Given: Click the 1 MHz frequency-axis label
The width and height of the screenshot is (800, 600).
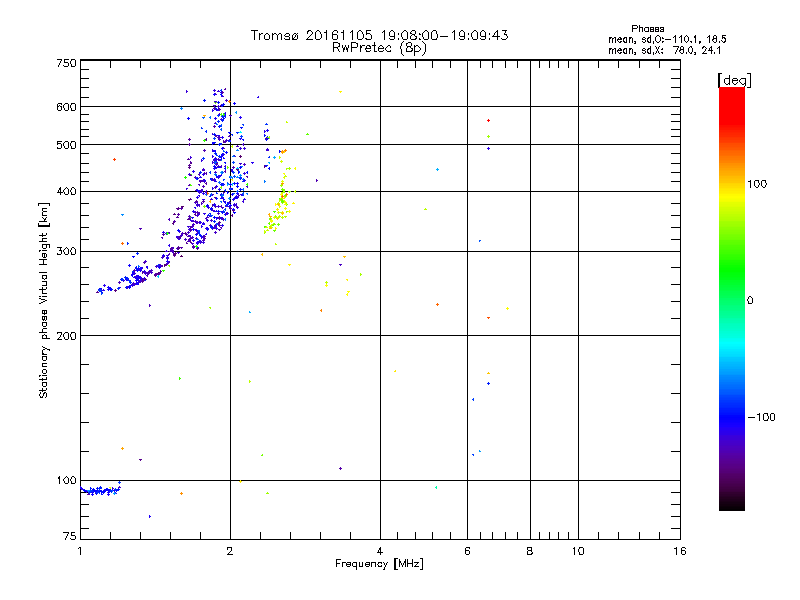Looking at the screenshot, I should click(x=80, y=551).
